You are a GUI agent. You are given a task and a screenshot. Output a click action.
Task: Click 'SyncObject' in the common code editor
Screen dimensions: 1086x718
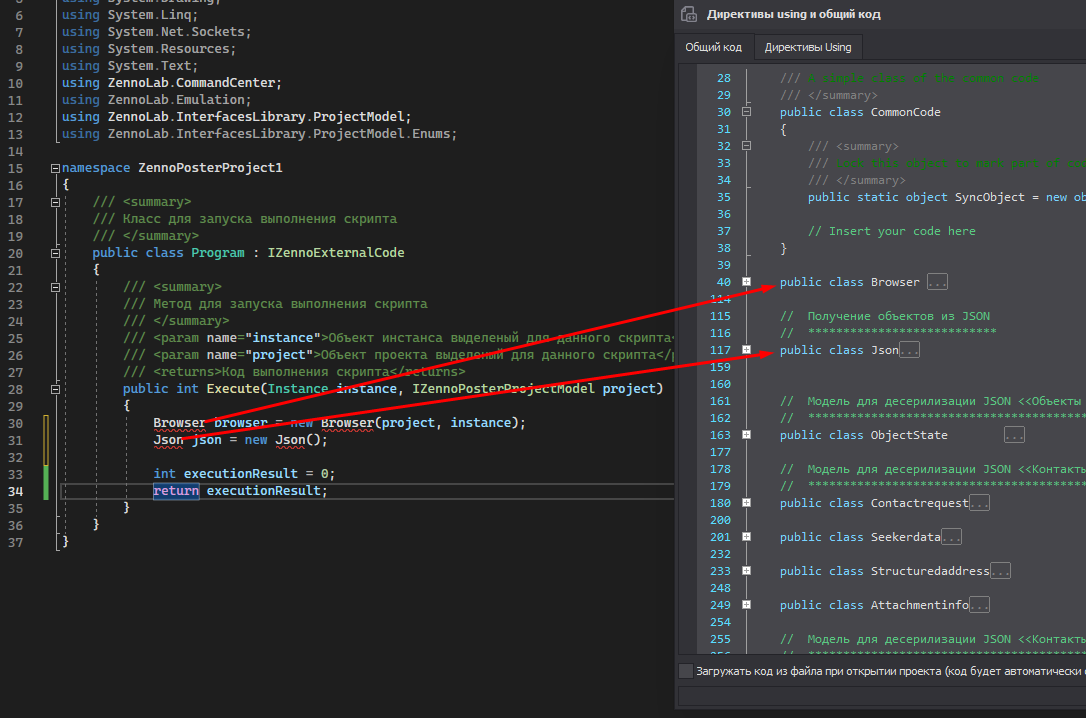pos(989,197)
